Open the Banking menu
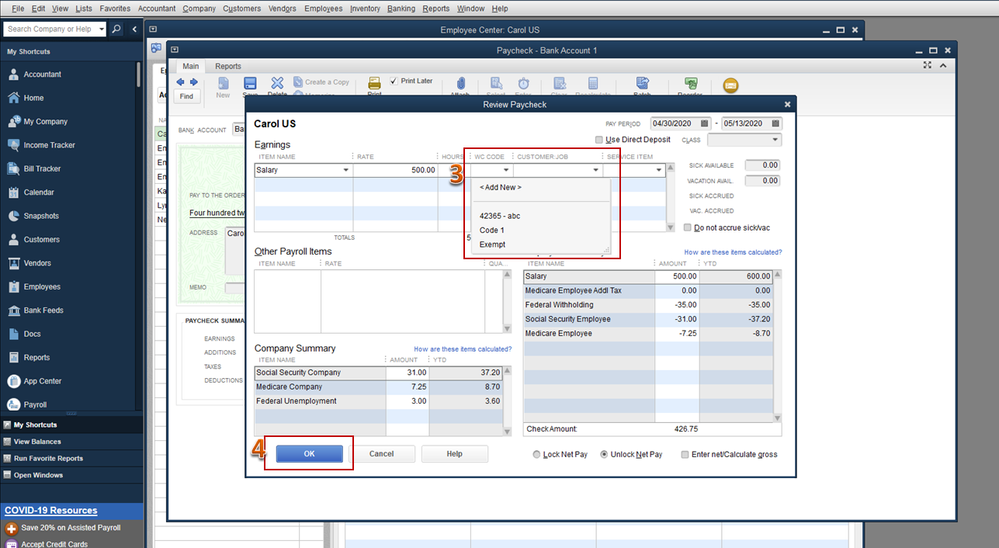Viewport: 999px width, 548px height. click(401, 8)
